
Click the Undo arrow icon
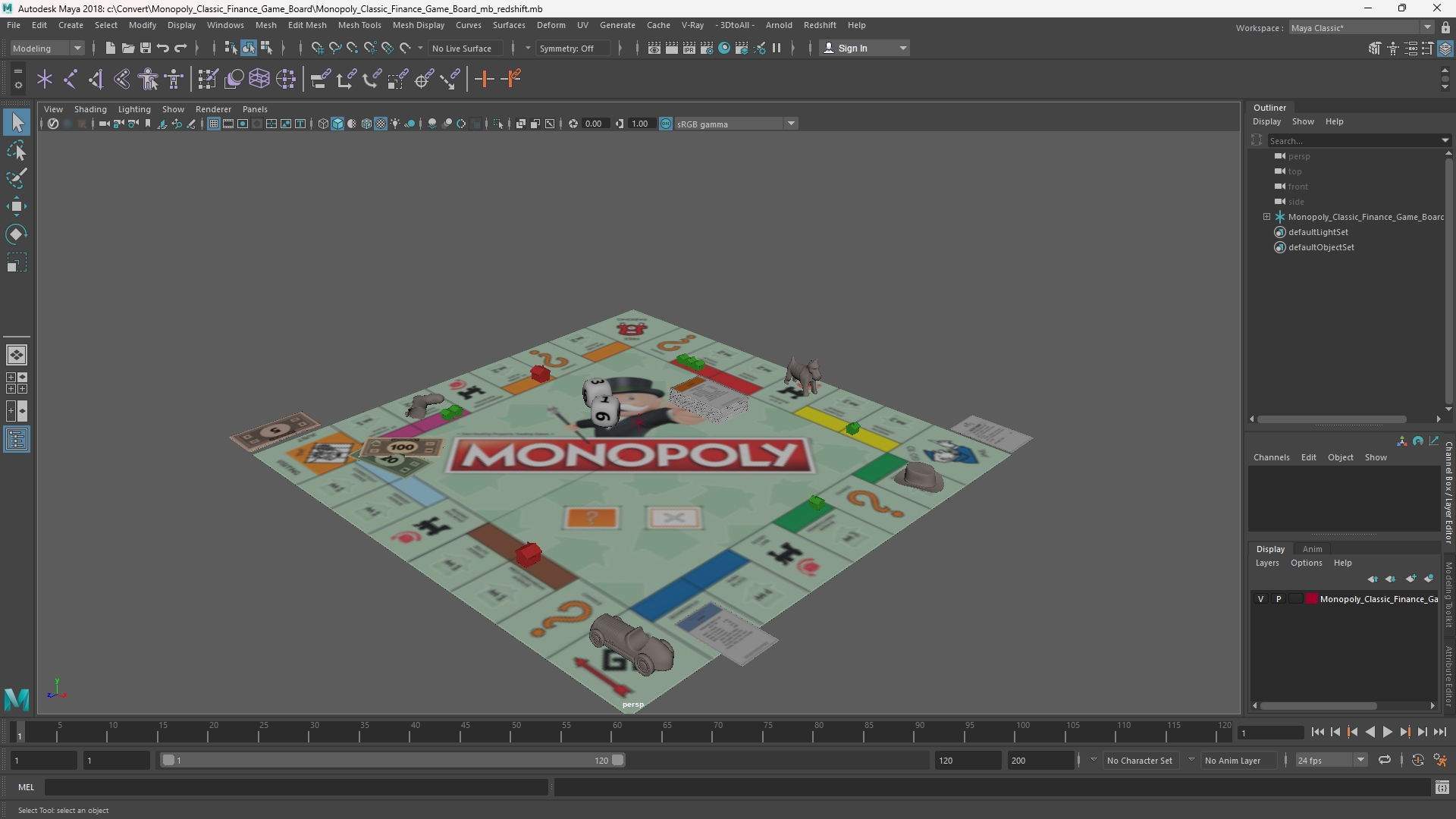coord(162,48)
